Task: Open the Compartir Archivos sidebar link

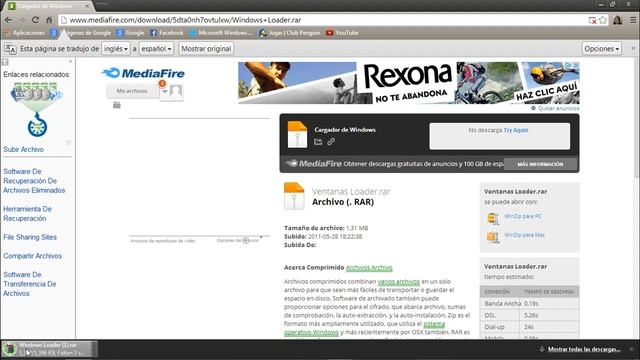Action: point(33,256)
